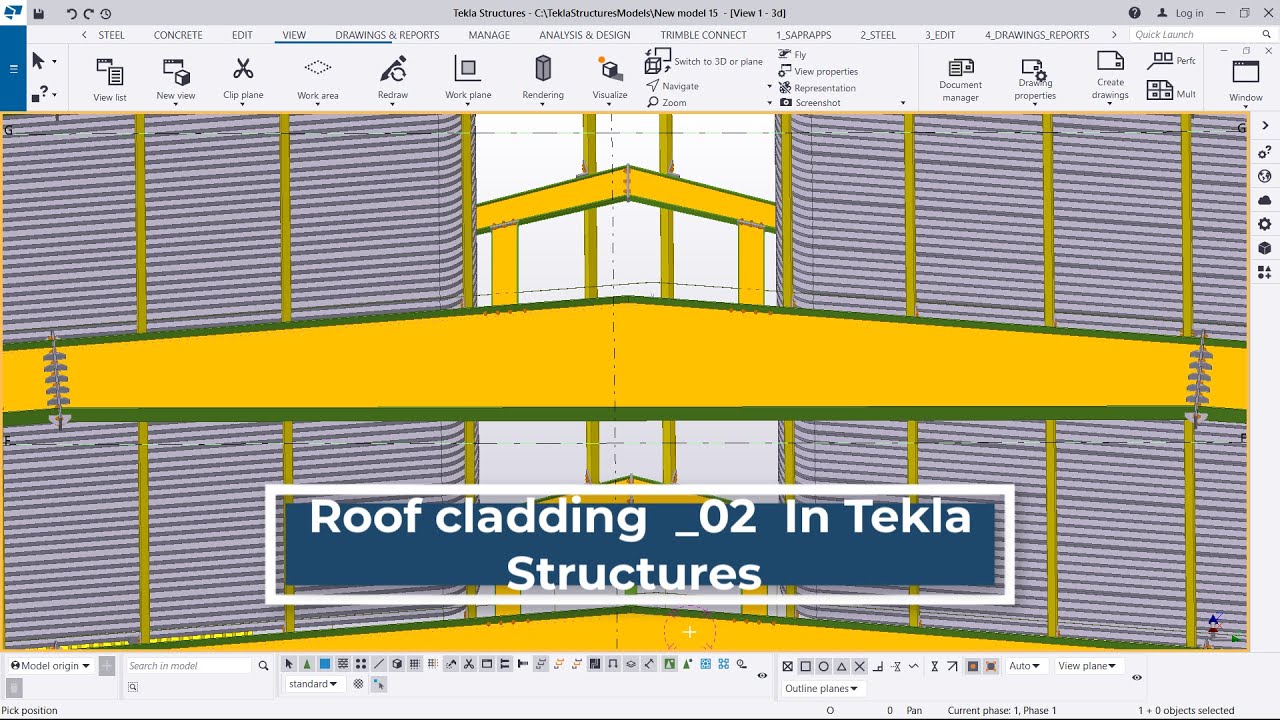The width and height of the screenshot is (1280, 720).
Task: Expand the Drawing properties dropdown arrow
Action: pyautogui.click(x=1035, y=104)
